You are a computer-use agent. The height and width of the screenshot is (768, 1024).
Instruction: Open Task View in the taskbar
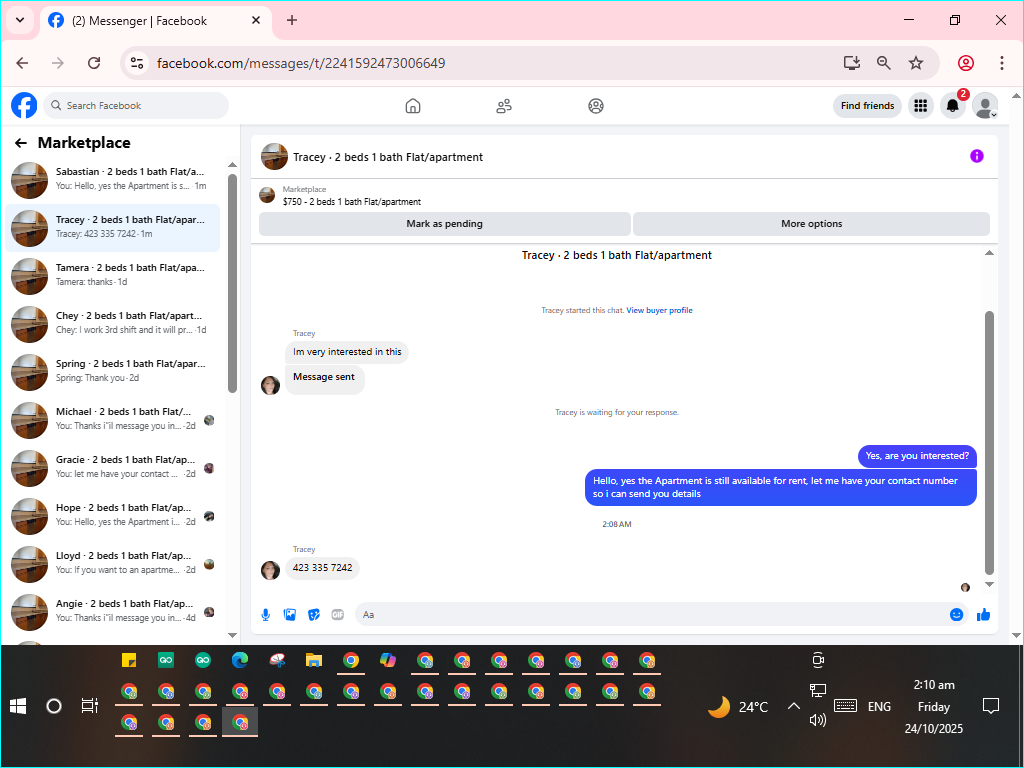tap(89, 706)
